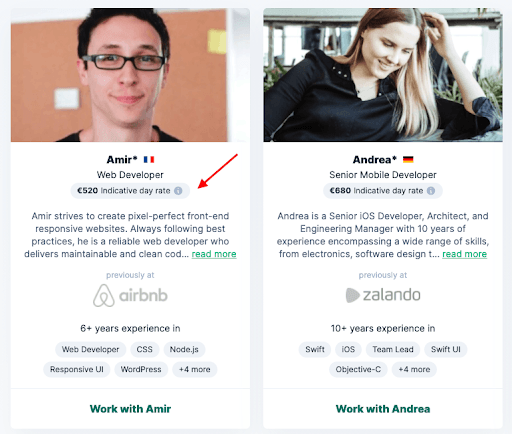
Task: Click the French flag beside Amir
Action: pyautogui.click(x=149, y=160)
